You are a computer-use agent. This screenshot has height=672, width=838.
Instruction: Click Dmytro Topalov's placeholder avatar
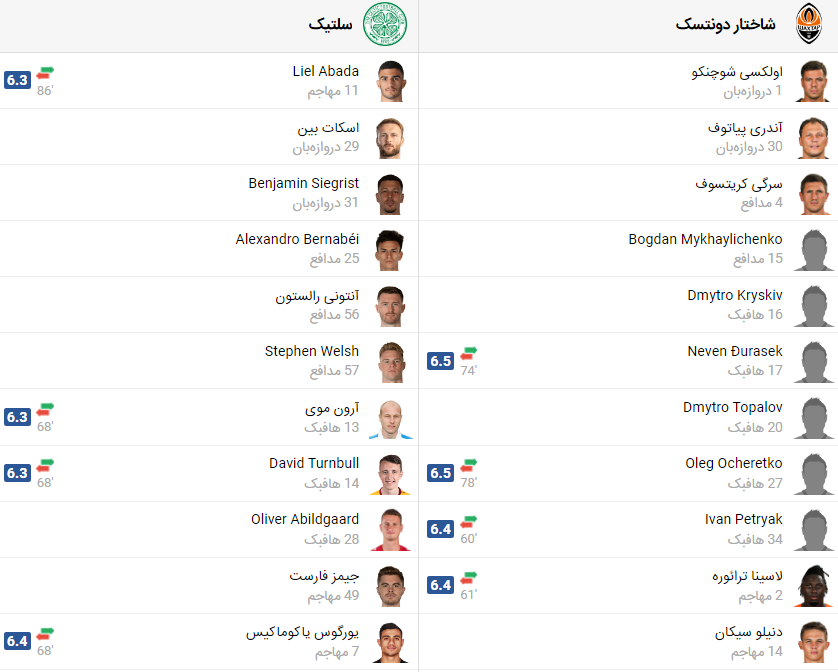[814, 418]
